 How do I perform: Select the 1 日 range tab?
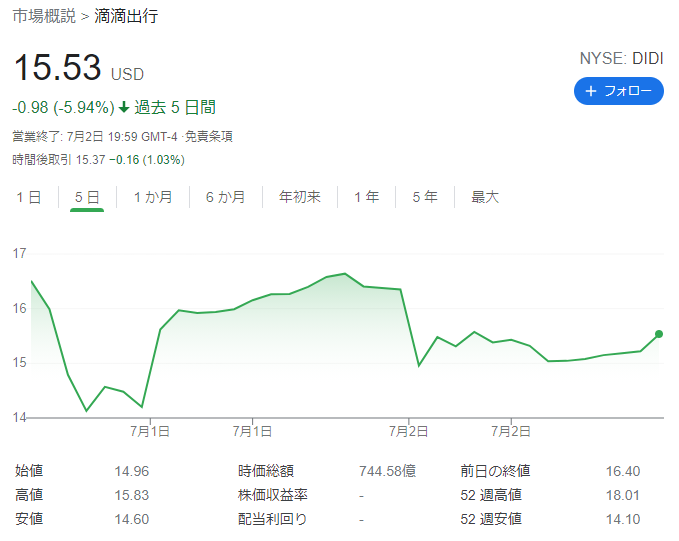(29, 198)
